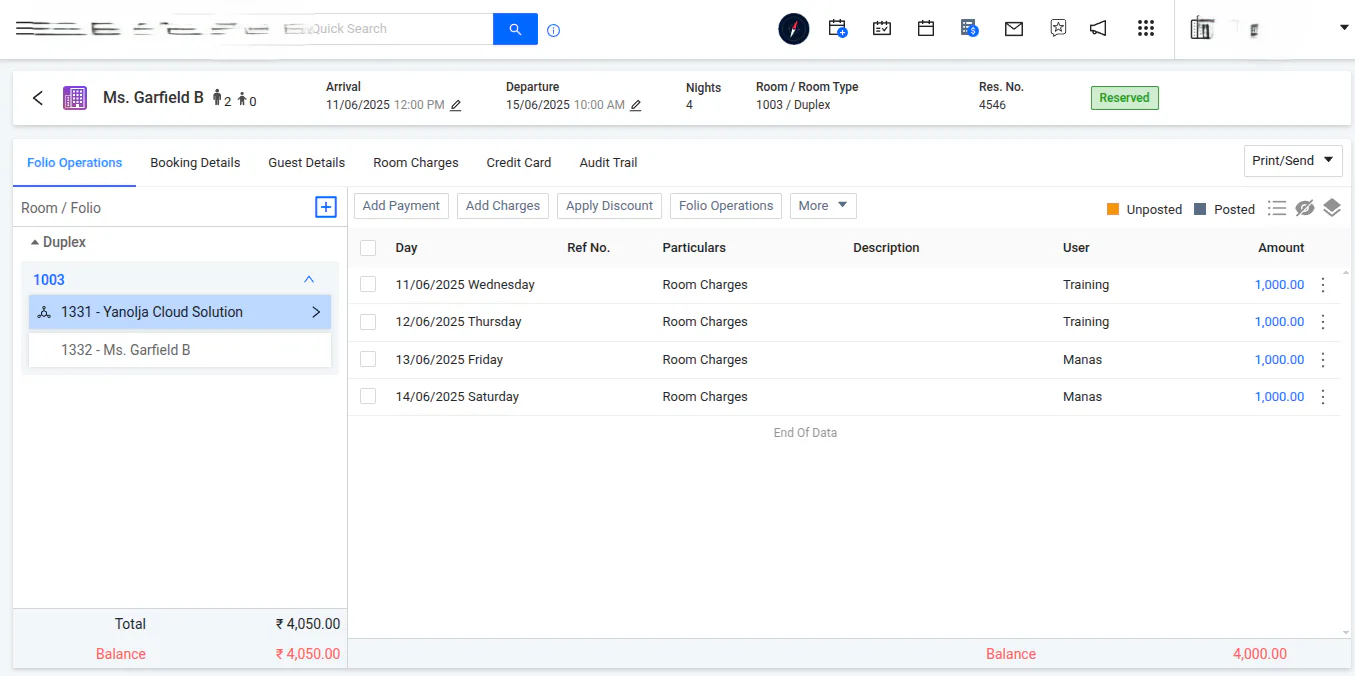Click the green Reserved status badge
The image size is (1355, 676).
coord(1124,98)
